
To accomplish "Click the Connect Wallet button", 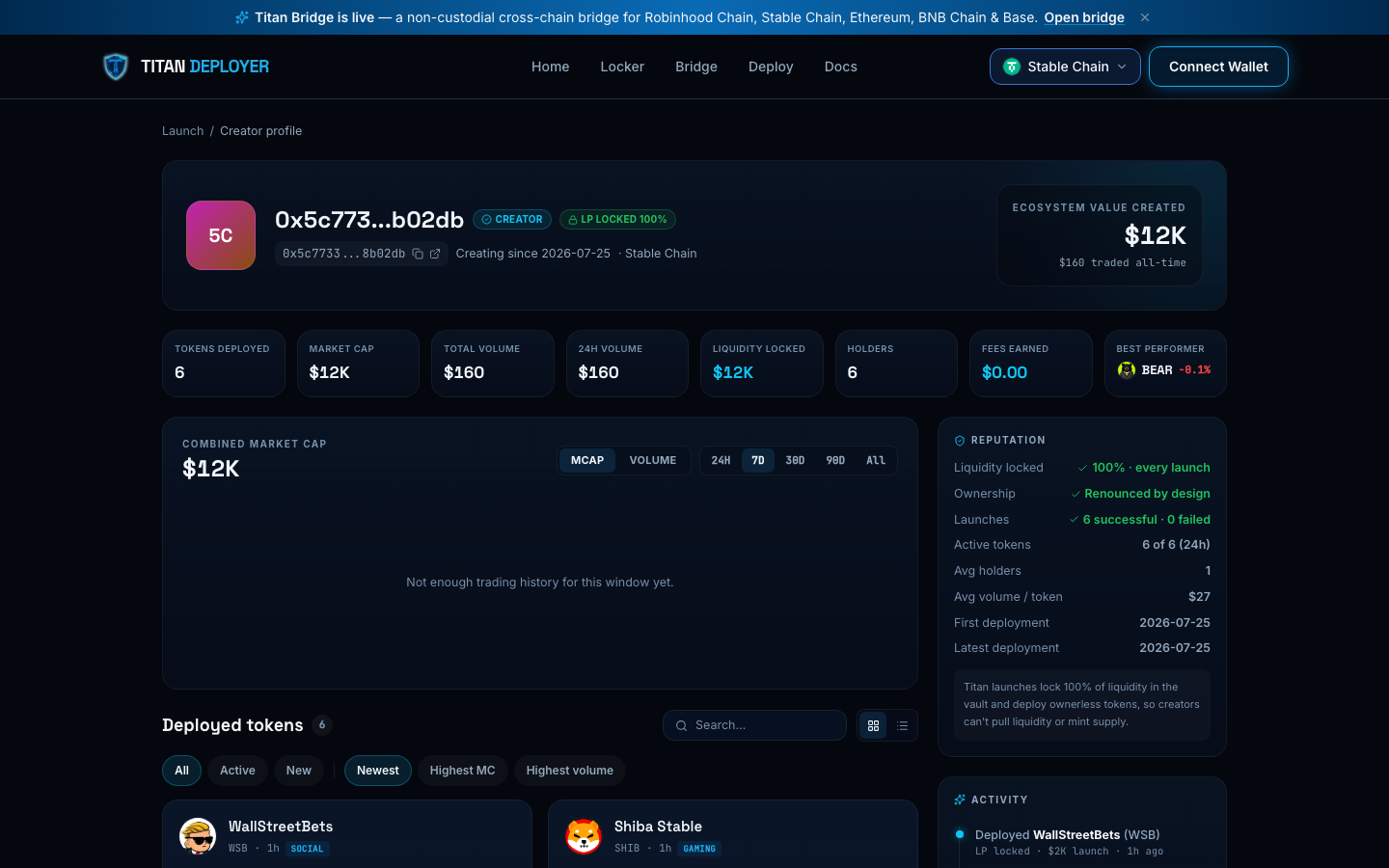I will pos(1218,67).
